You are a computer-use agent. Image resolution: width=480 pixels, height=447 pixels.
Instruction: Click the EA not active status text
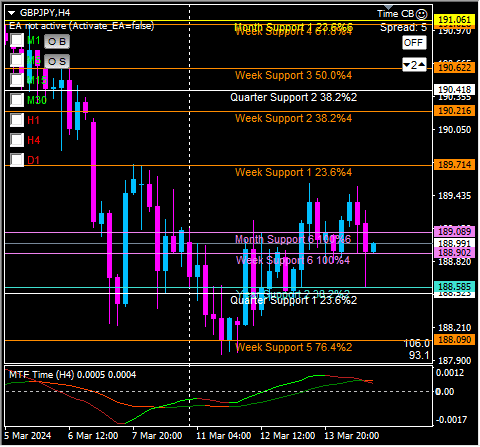pos(82,26)
